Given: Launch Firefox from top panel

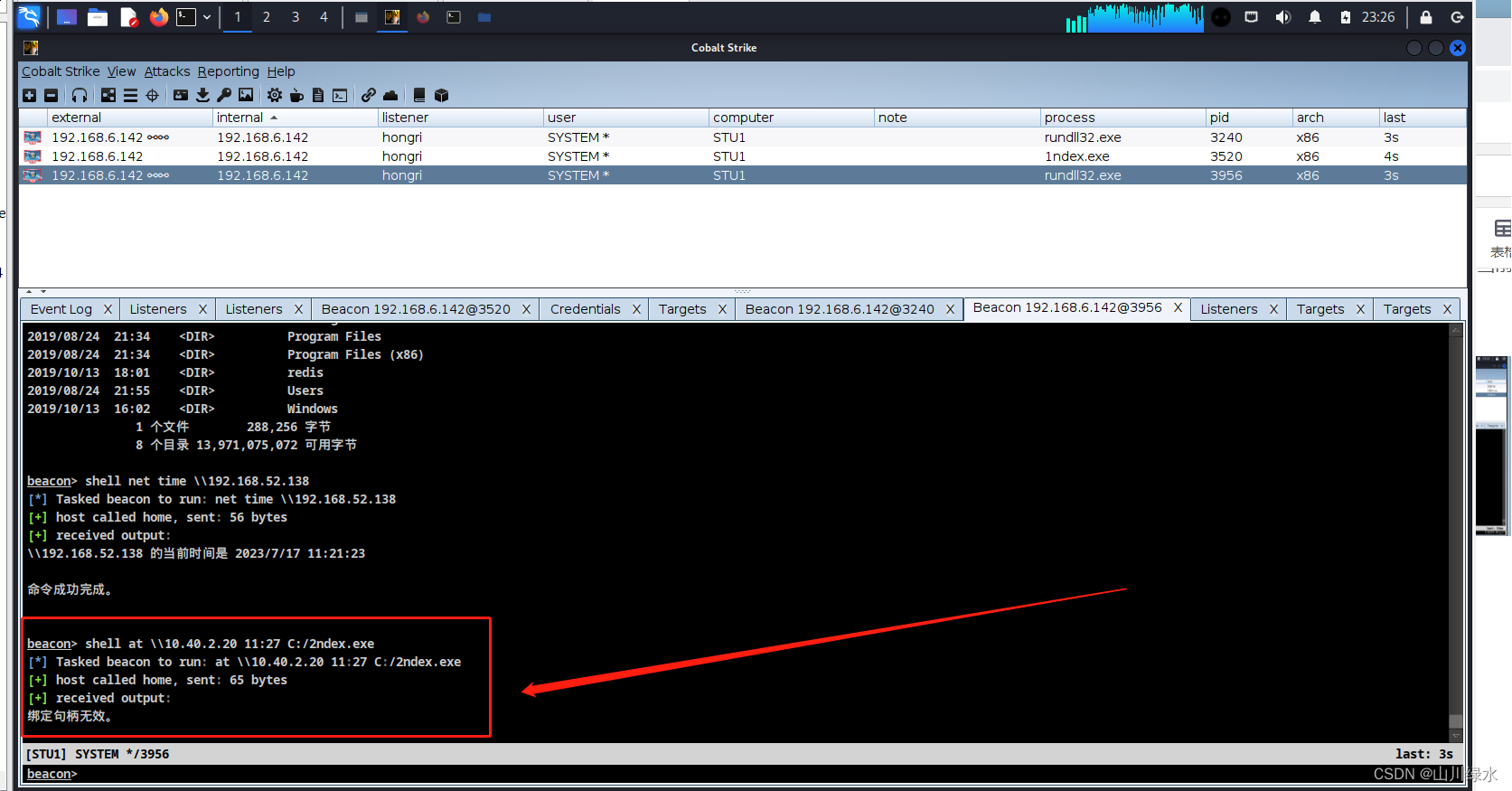Looking at the screenshot, I should [x=159, y=16].
